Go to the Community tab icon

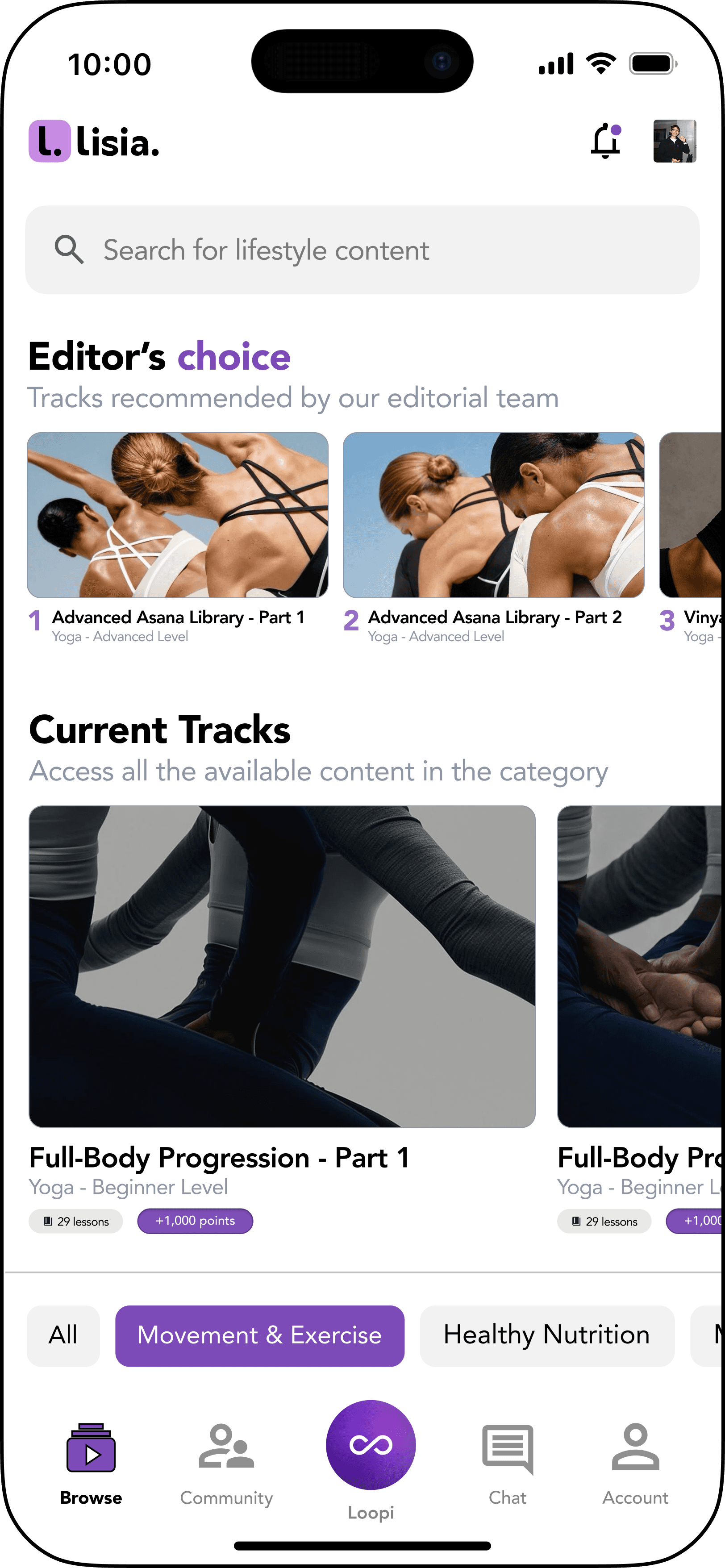226,1447
